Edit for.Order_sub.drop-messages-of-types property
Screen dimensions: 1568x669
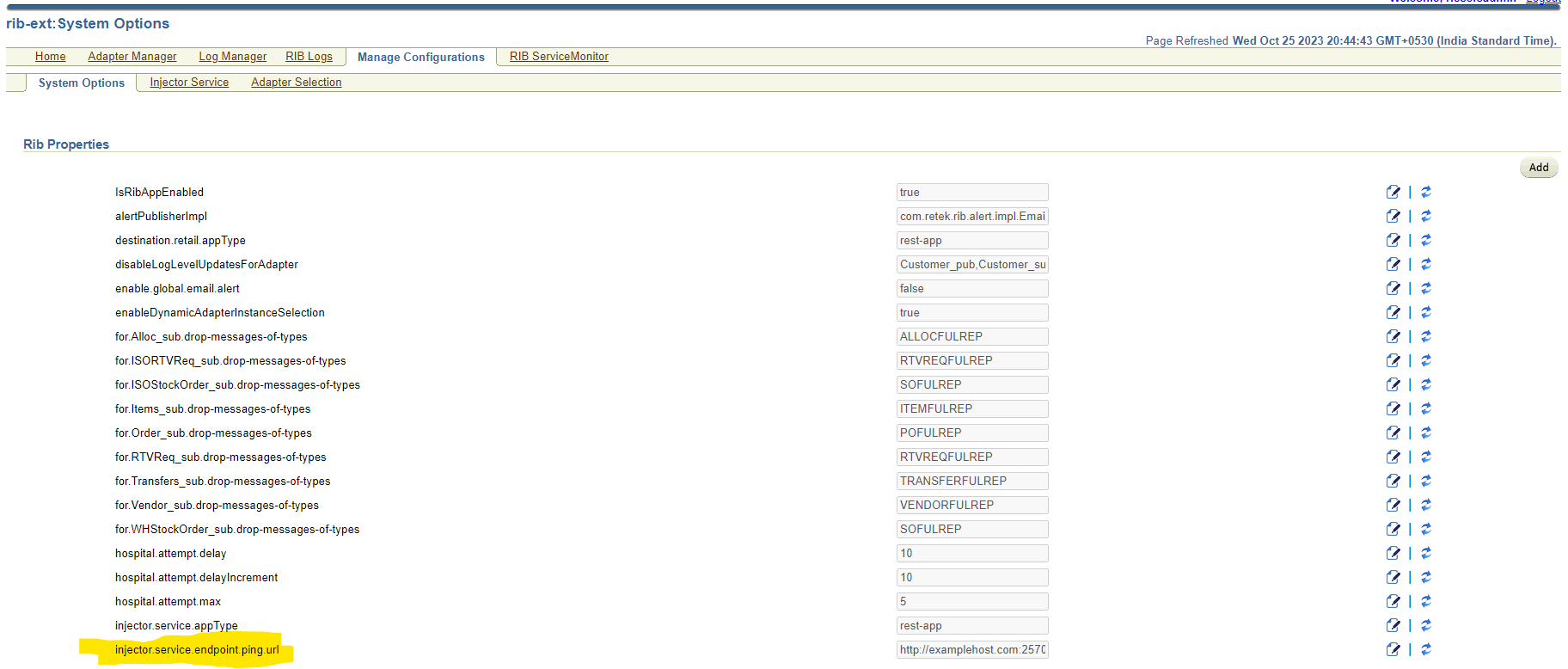1393,433
